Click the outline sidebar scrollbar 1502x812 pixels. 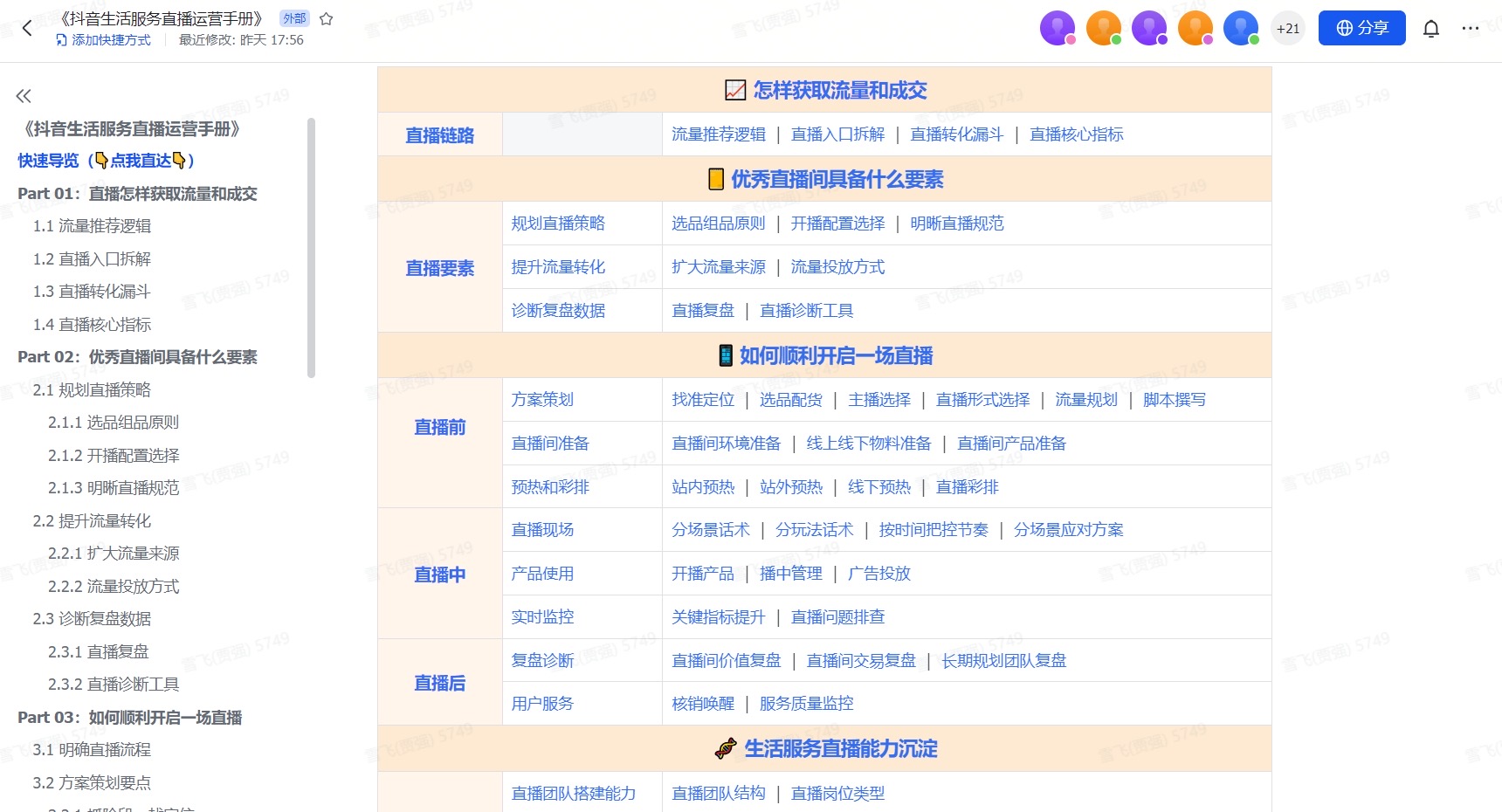click(311, 249)
